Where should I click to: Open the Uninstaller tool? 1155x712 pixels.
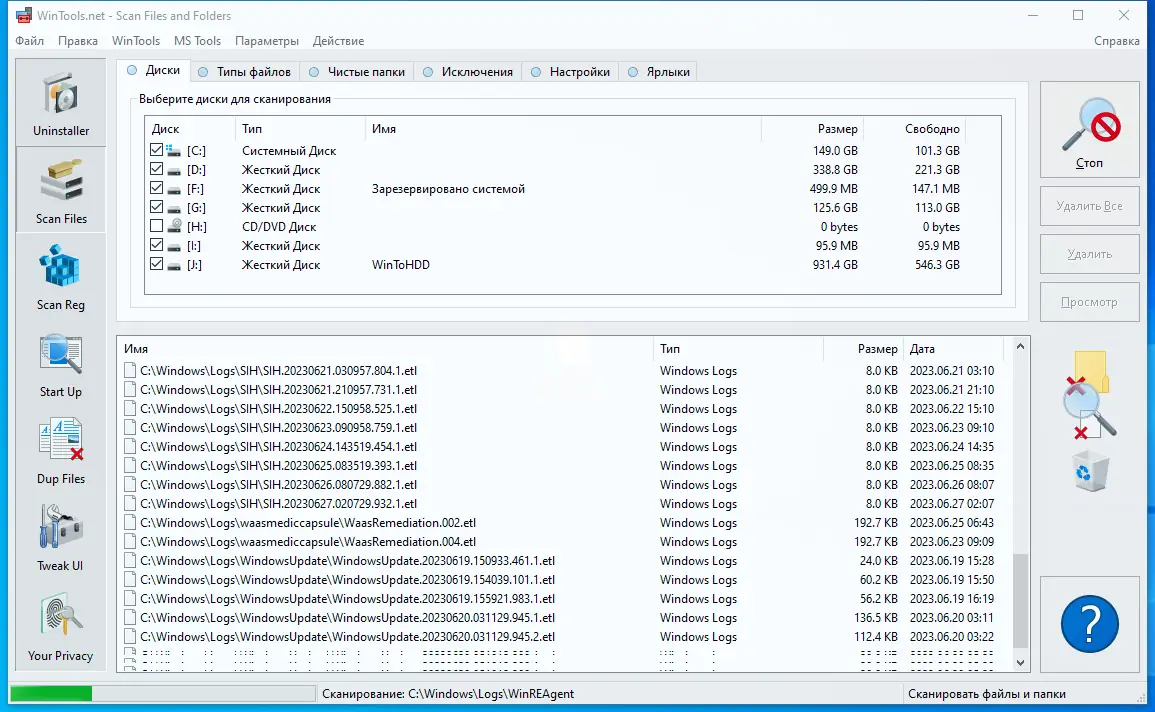click(60, 102)
